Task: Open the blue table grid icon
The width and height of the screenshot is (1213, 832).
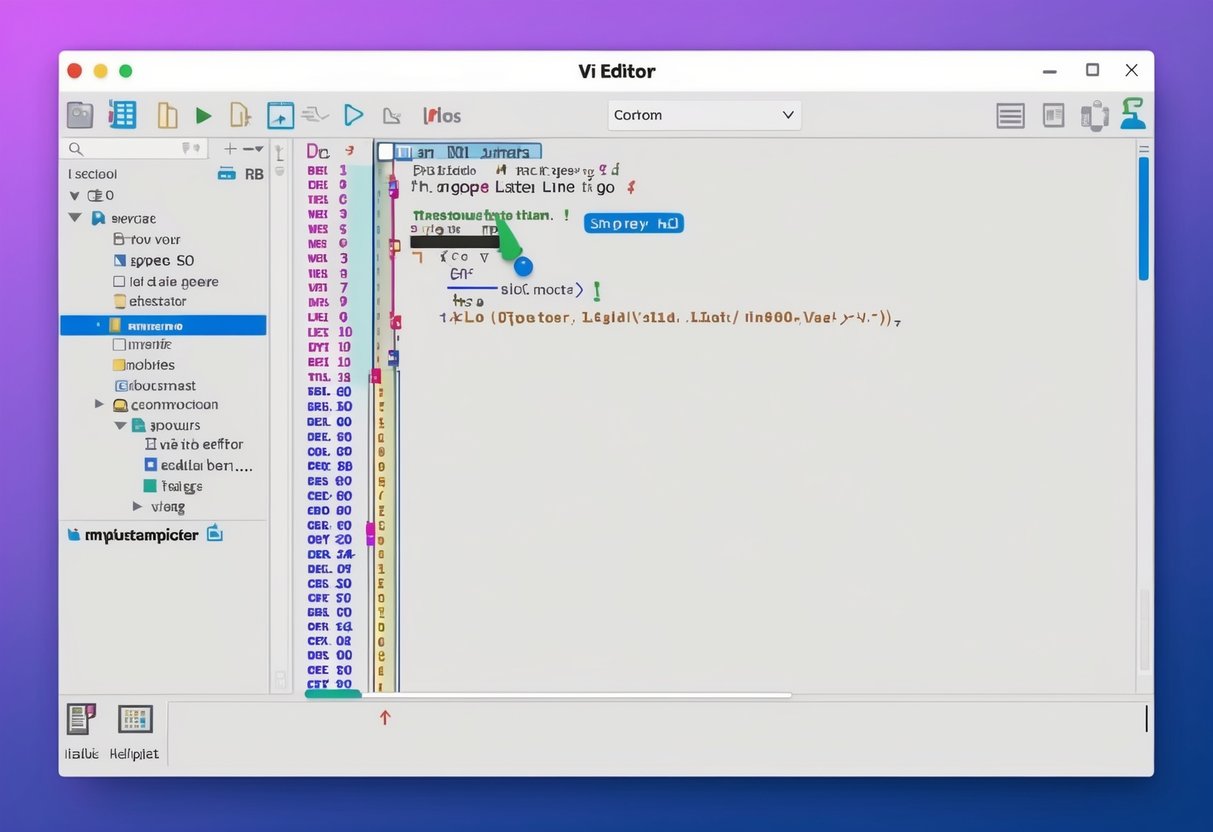Action: click(x=122, y=115)
